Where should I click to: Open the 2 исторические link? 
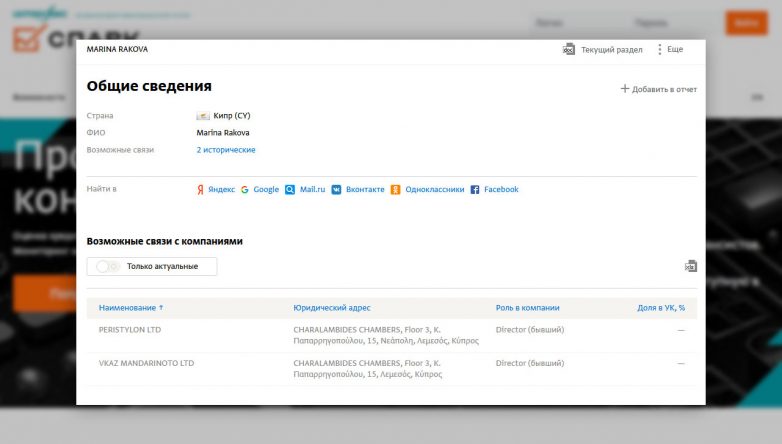click(225, 150)
